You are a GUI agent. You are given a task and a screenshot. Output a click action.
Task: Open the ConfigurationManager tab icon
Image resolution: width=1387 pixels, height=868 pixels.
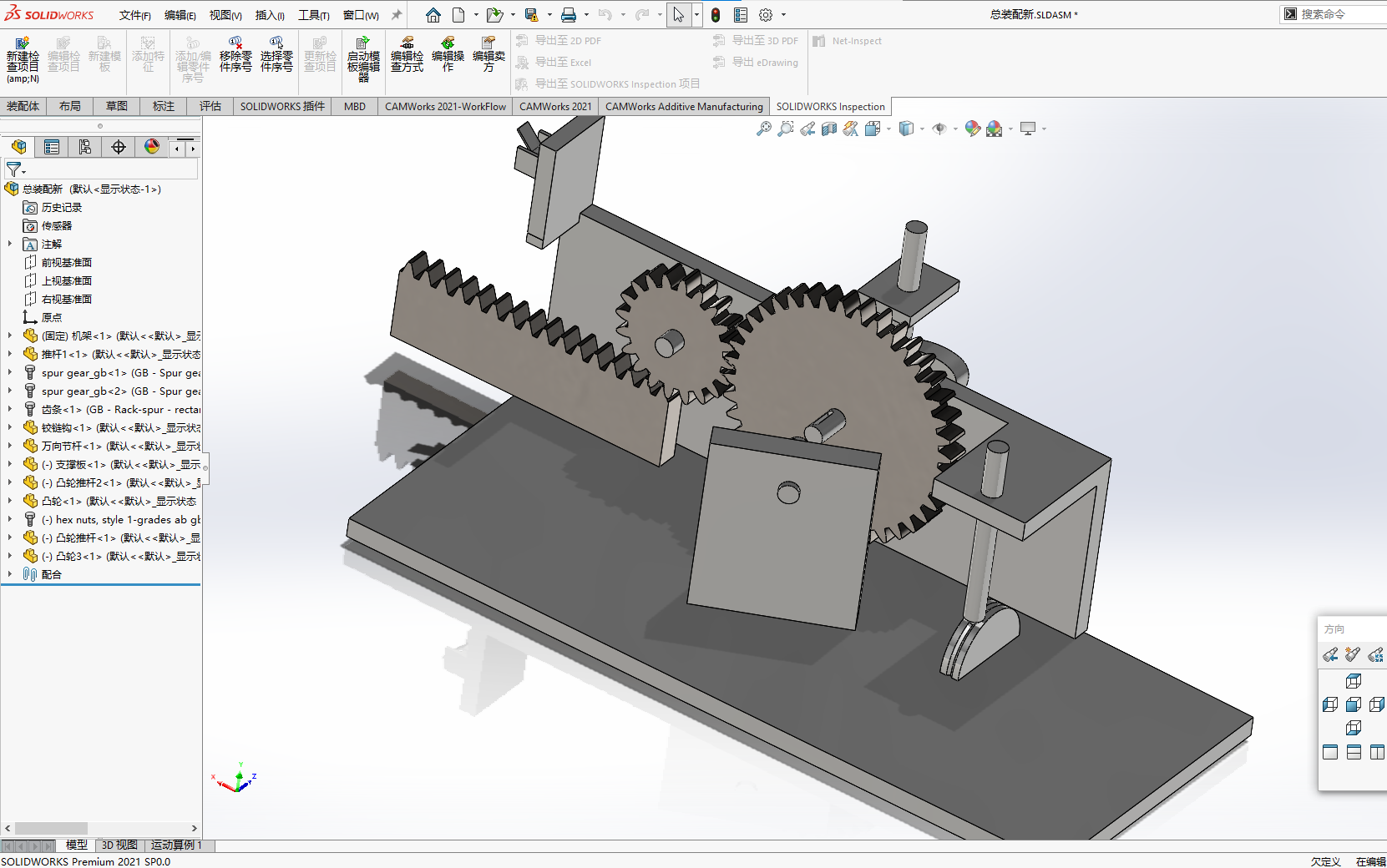click(x=84, y=147)
